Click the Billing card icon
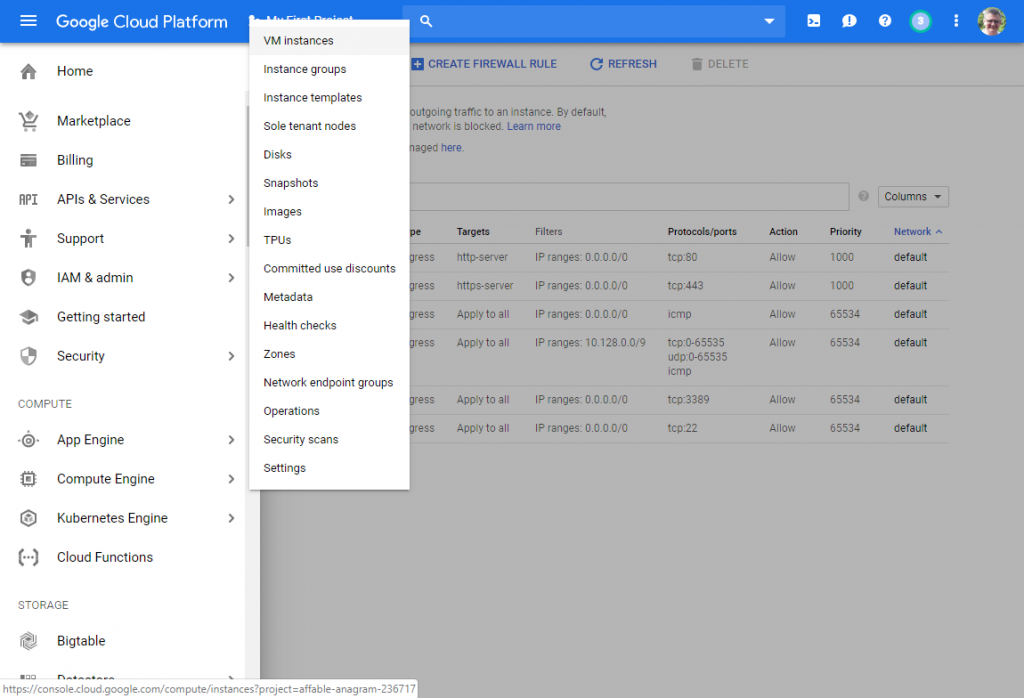 (x=28, y=160)
